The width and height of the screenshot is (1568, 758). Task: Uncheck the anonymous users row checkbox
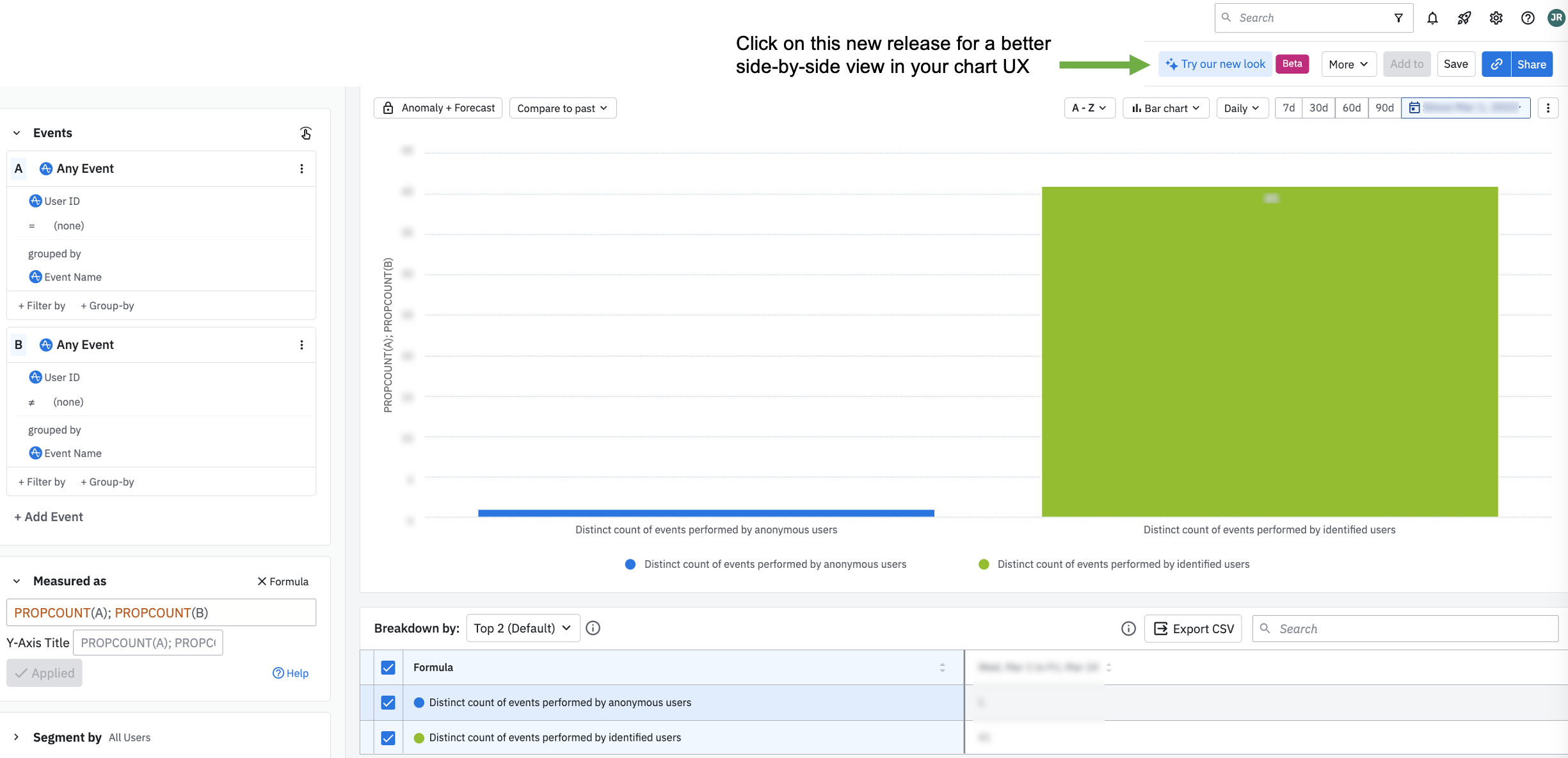click(388, 702)
